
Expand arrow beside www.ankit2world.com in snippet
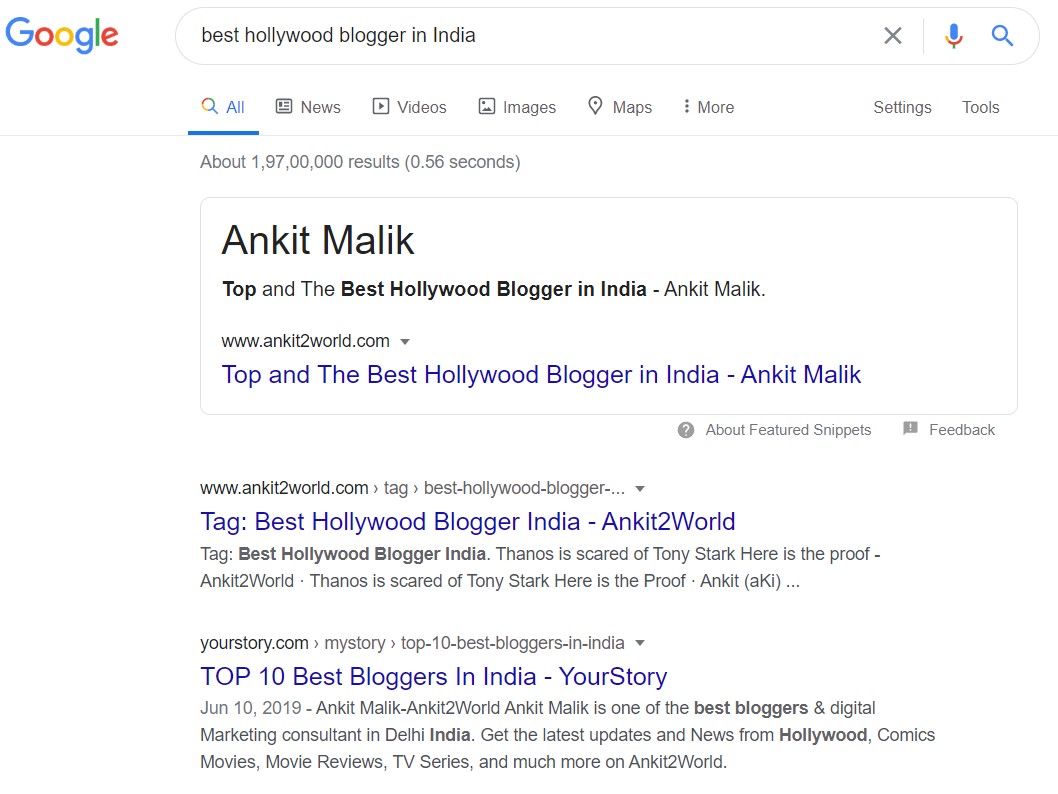point(405,342)
